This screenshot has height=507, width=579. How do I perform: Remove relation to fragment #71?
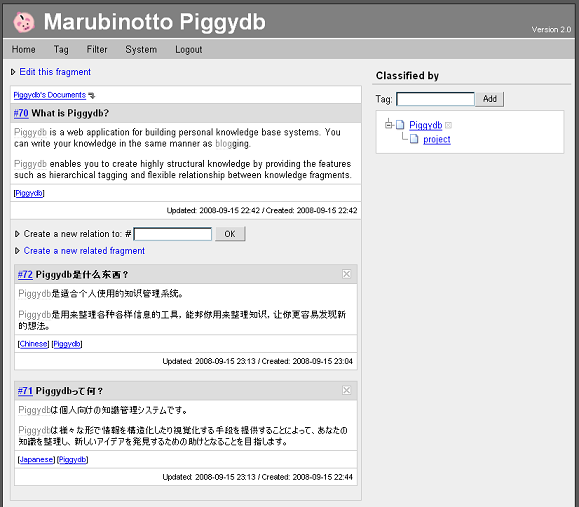[346, 390]
